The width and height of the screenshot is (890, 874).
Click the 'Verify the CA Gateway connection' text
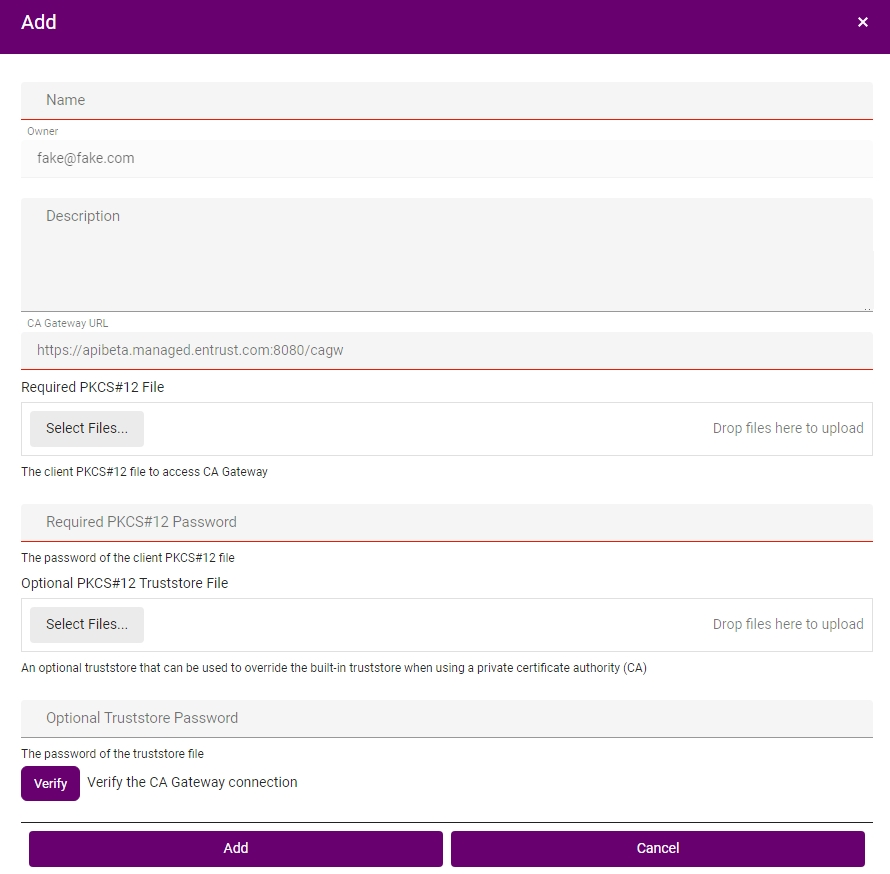pyautogui.click(x=192, y=782)
